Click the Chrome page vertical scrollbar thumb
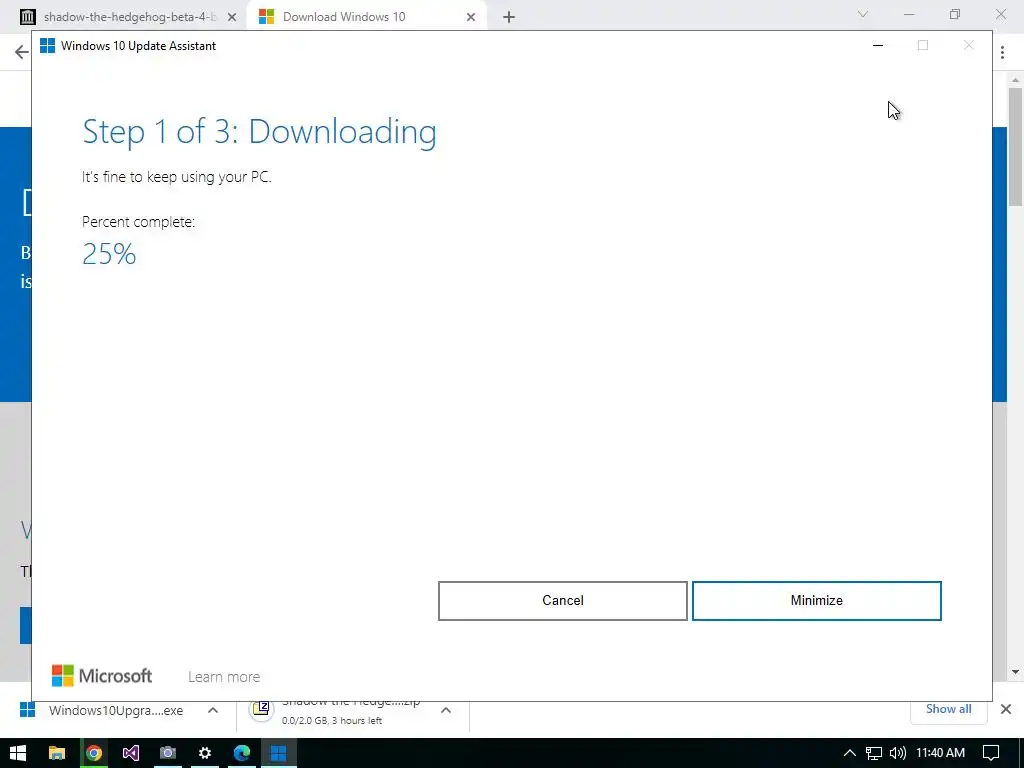This screenshot has width=1024, height=768. coord(1015,147)
